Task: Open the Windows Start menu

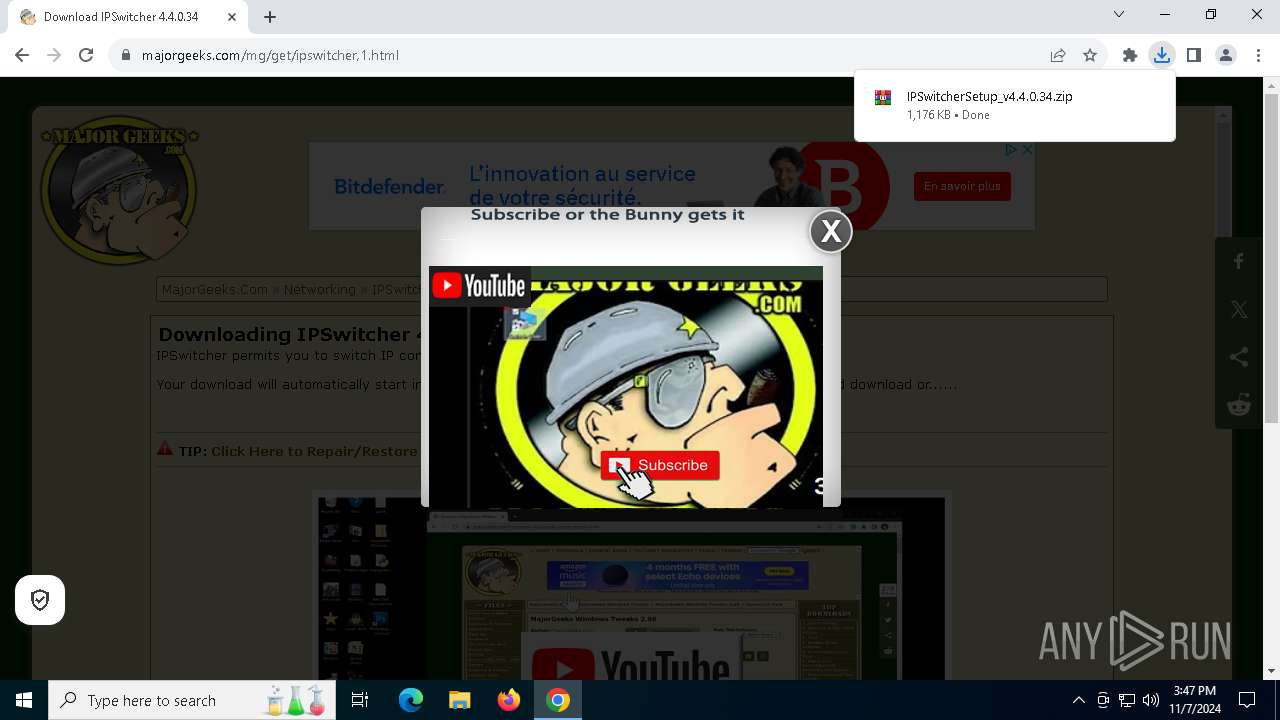Action: 24,700
